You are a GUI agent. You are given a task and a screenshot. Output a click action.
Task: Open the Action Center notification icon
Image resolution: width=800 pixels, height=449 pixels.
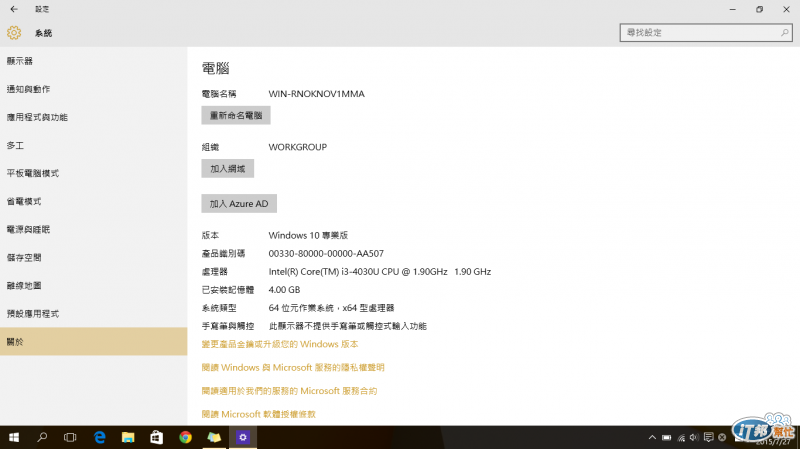tap(708, 437)
